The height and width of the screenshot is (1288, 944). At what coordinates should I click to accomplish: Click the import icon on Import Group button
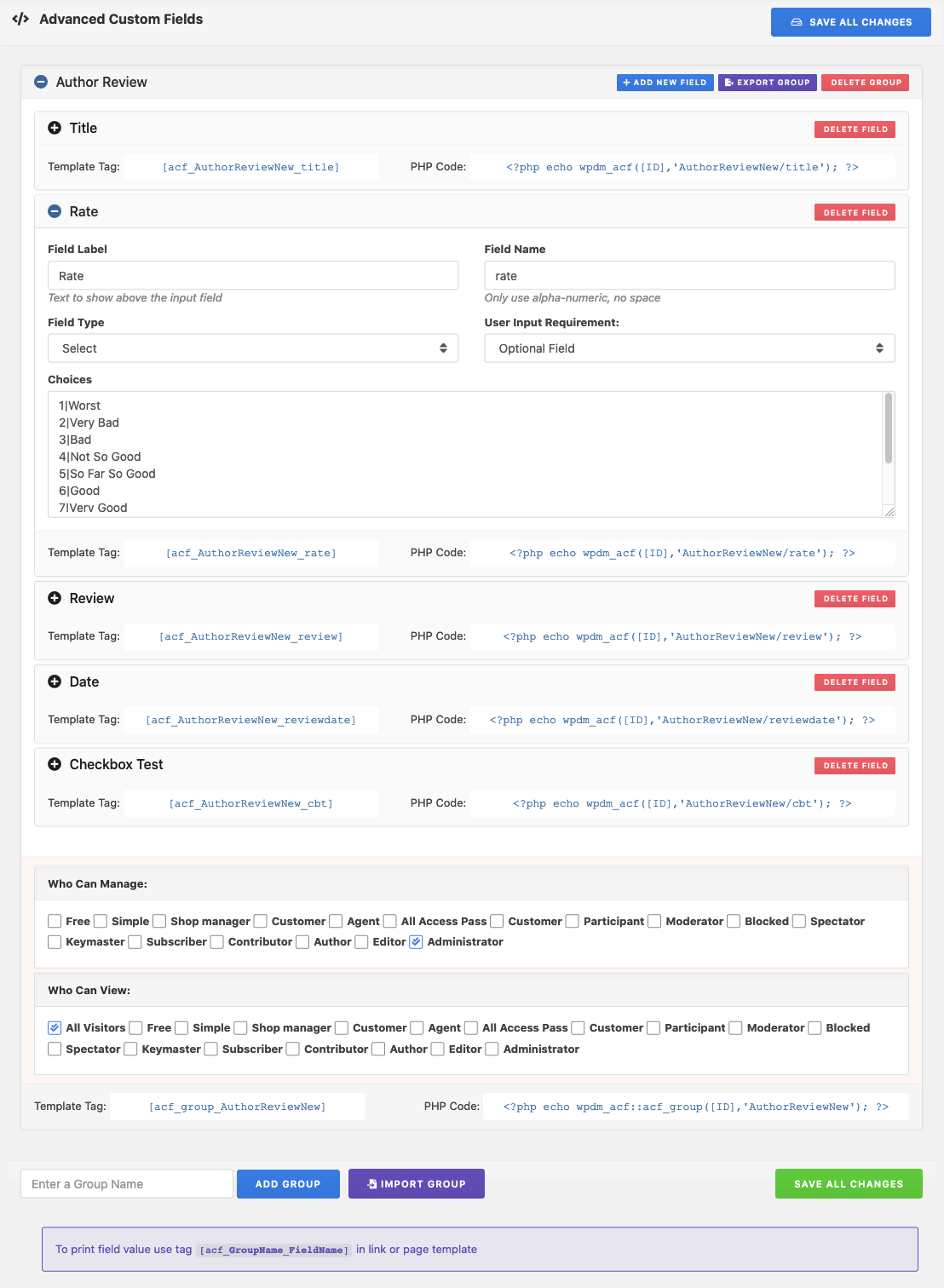click(372, 1183)
